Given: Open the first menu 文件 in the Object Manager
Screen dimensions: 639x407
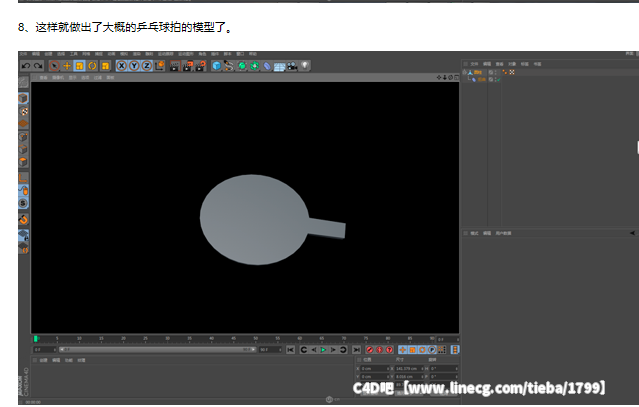Looking at the screenshot, I should (474, 64).
